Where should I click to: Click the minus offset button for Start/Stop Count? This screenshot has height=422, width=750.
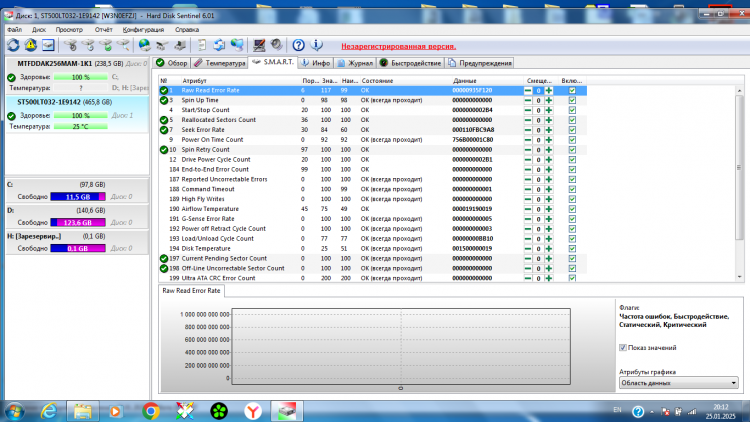pyautogui.click(x=528, y=110)
